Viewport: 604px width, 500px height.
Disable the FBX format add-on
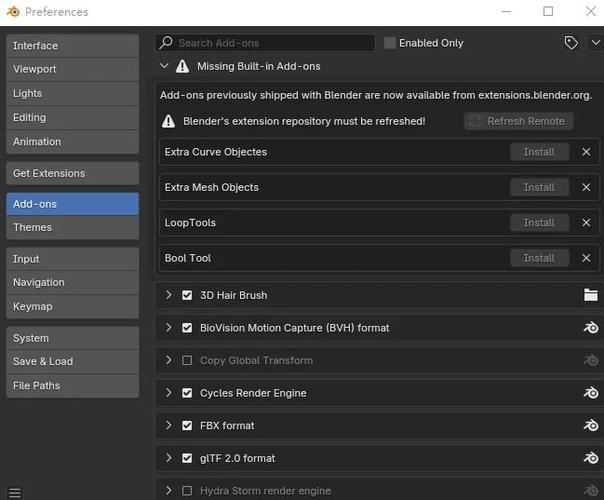point(187,426)
